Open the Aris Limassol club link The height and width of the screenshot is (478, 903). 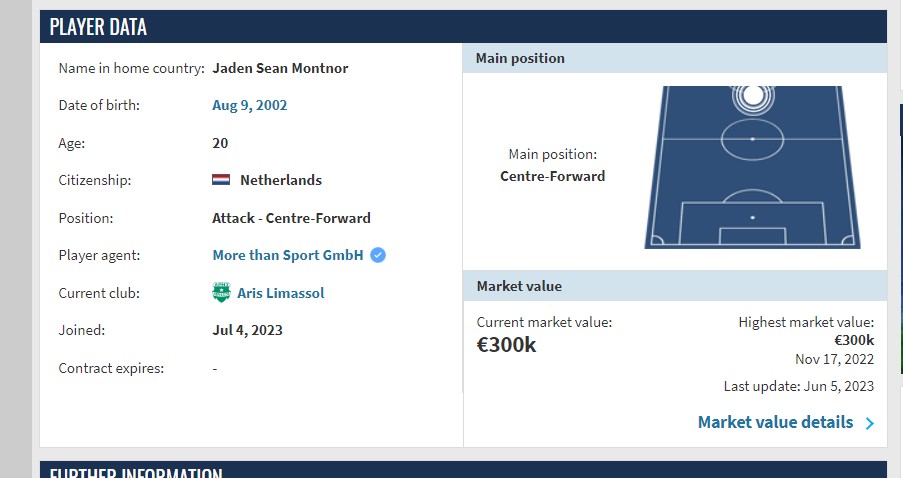click(280, 293)
